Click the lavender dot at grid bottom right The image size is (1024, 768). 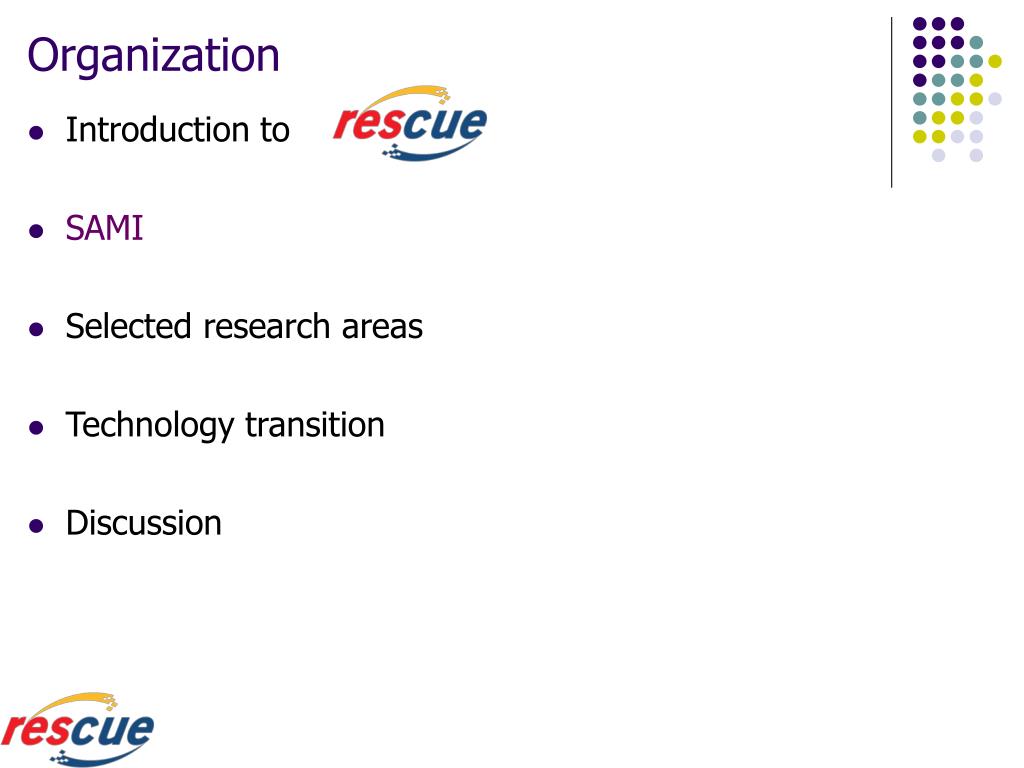point(976,155)
